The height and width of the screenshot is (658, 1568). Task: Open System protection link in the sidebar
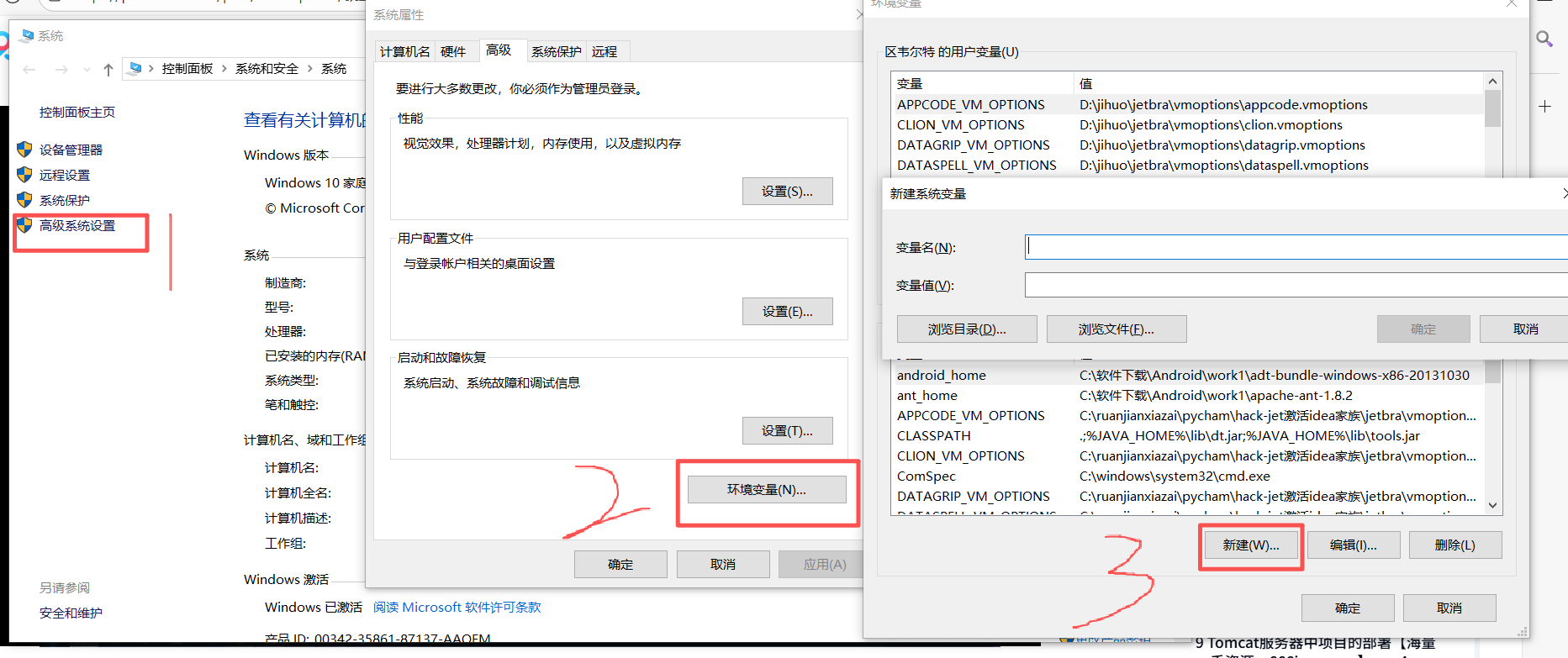[65, 200]
